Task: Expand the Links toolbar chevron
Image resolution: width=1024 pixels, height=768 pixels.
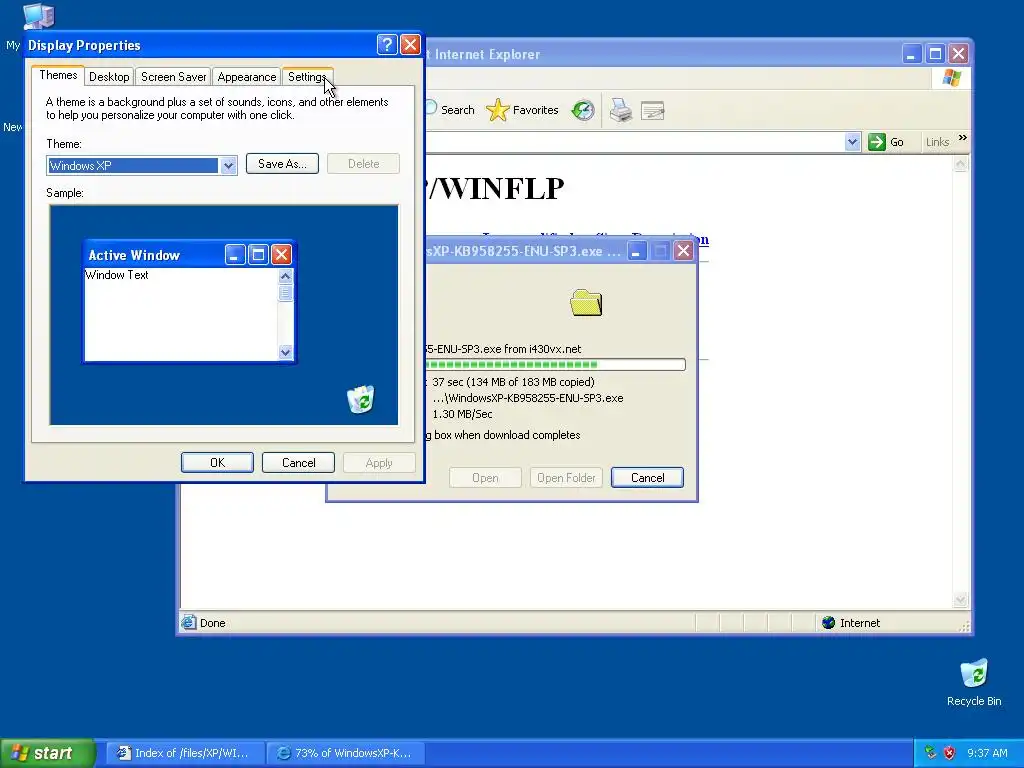Action: (x=963, y=138)
